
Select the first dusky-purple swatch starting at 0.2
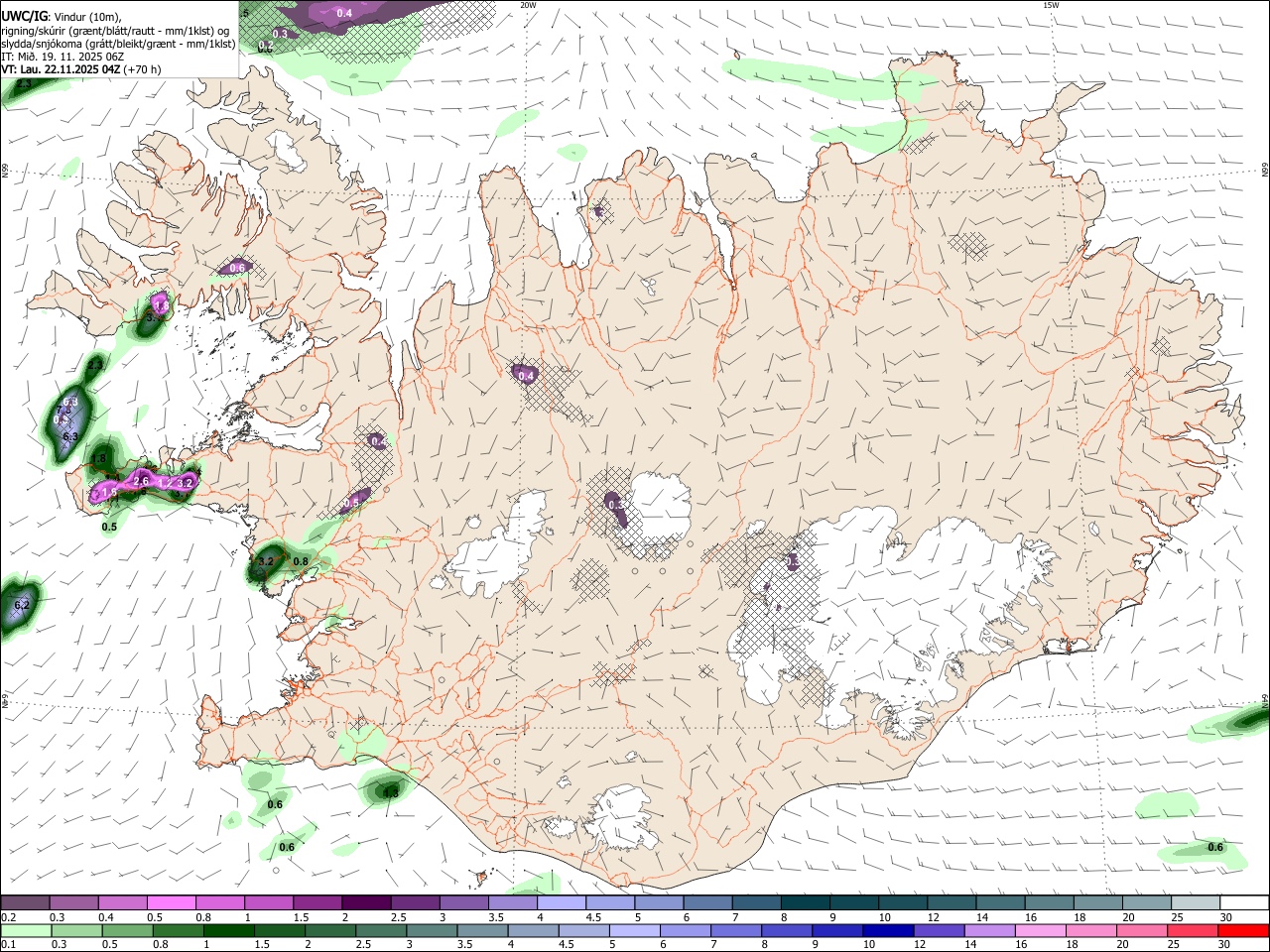25,902
